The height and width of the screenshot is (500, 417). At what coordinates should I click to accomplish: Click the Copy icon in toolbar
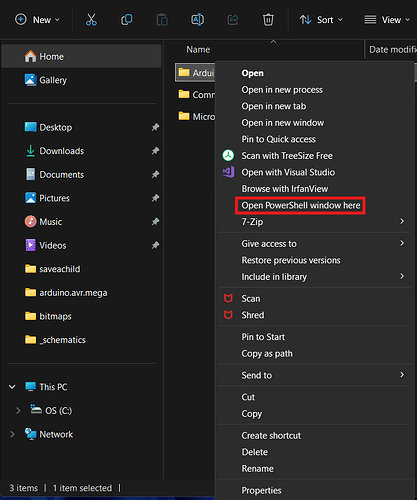pos(126,20)
